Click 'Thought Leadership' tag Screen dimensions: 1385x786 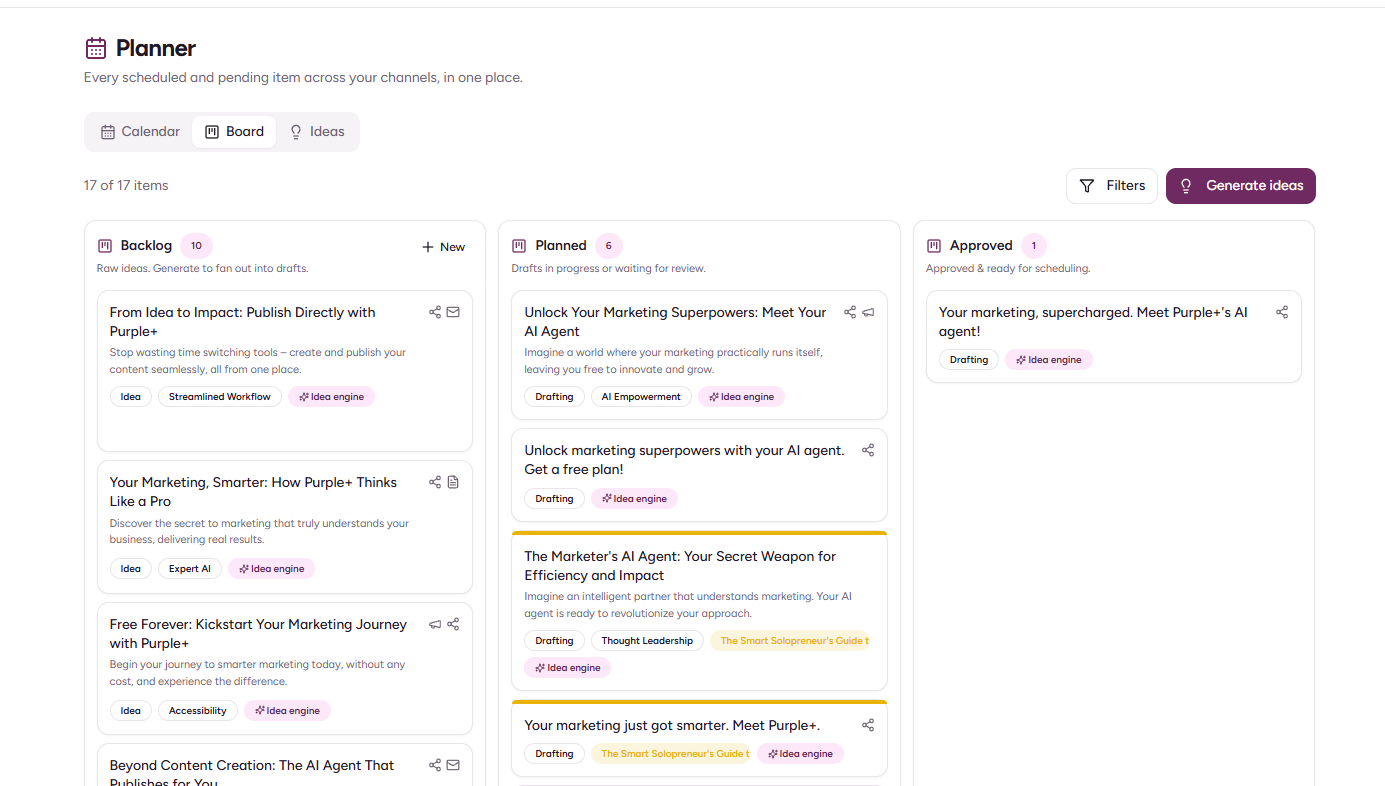[x=647, y=641]
